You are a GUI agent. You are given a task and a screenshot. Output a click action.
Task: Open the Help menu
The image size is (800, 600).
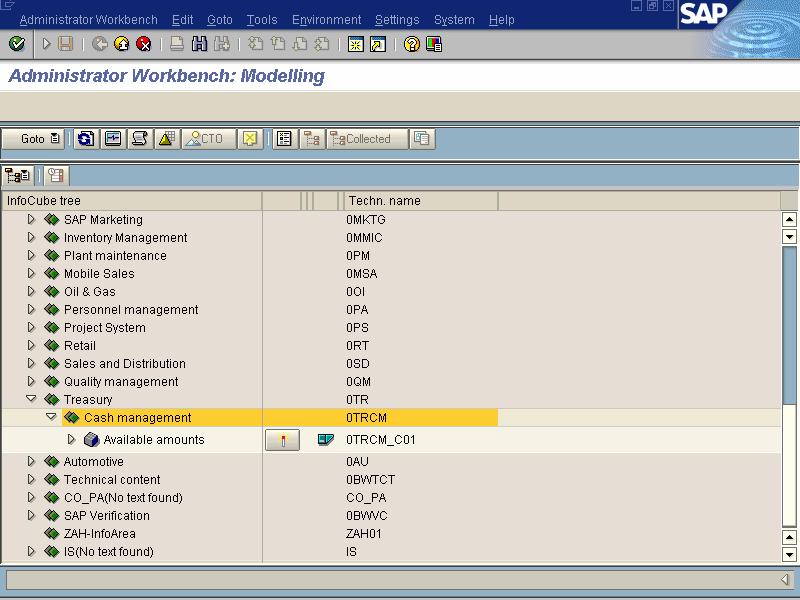502,20
